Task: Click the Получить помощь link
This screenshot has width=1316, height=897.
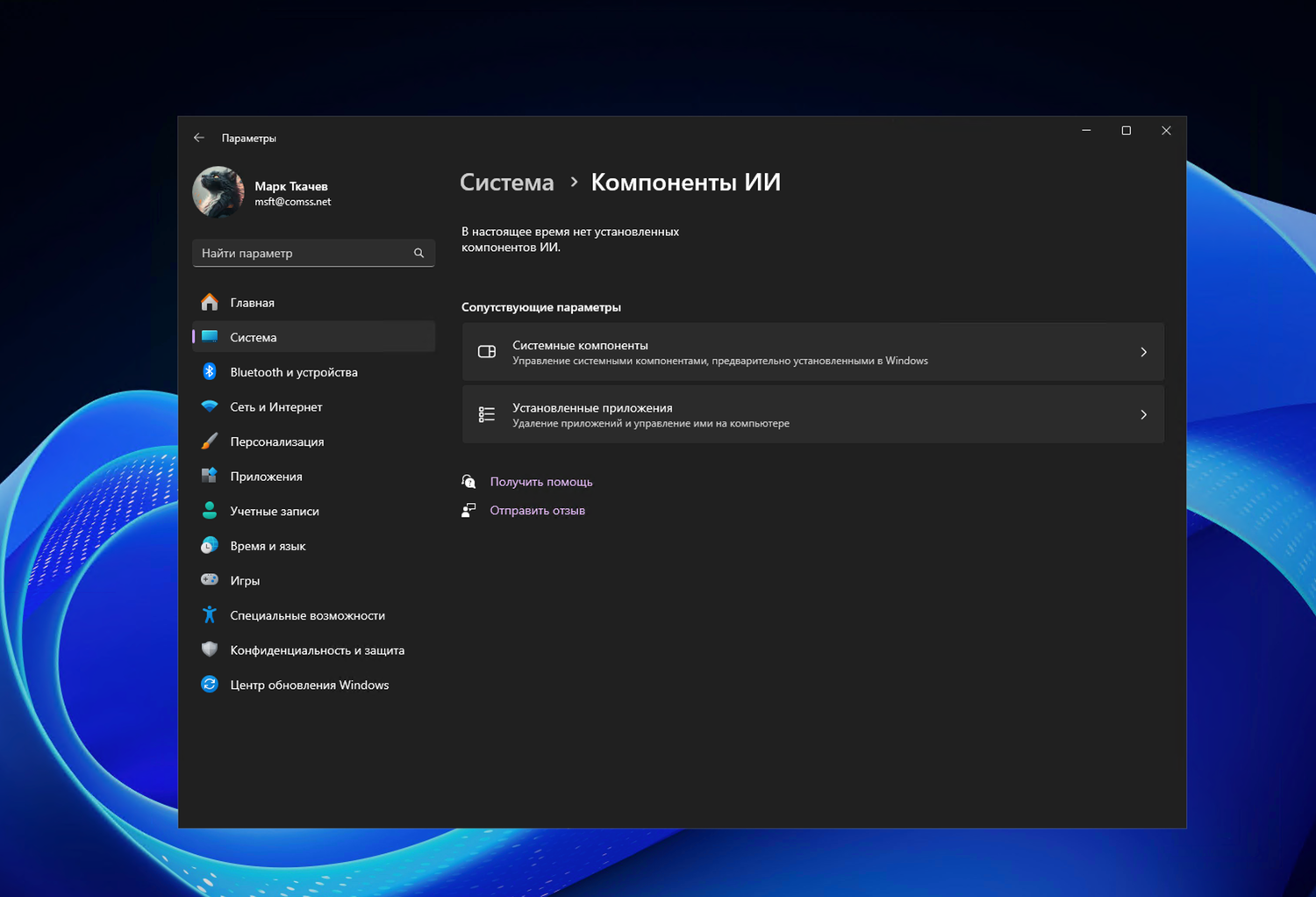Action: tap(541, 482)
